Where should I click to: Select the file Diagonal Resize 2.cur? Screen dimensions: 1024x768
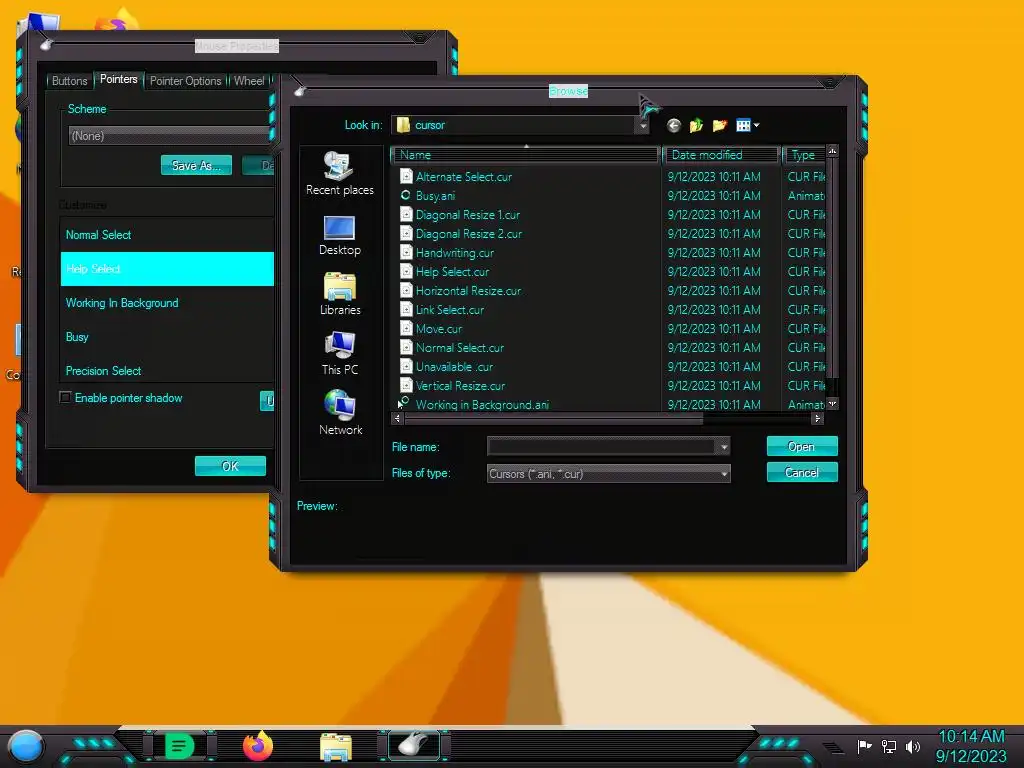[469, 234]
